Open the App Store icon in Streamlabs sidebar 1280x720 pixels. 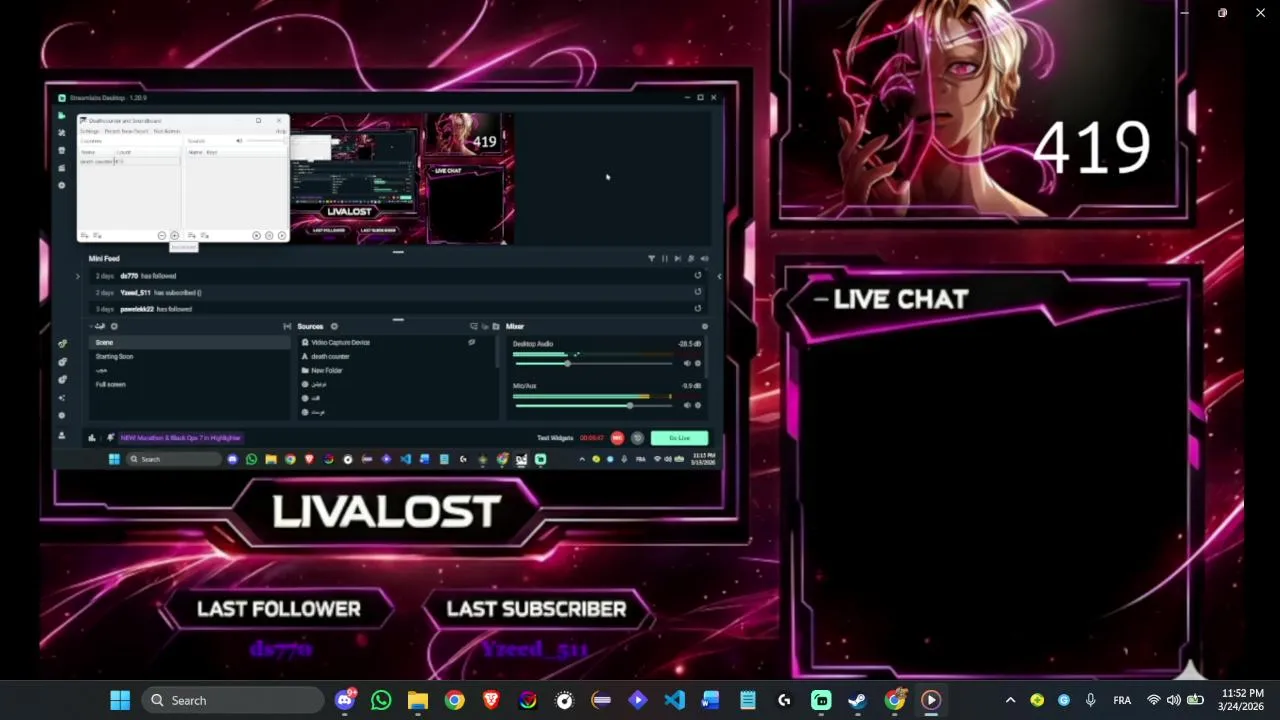[x=61, y=150]
